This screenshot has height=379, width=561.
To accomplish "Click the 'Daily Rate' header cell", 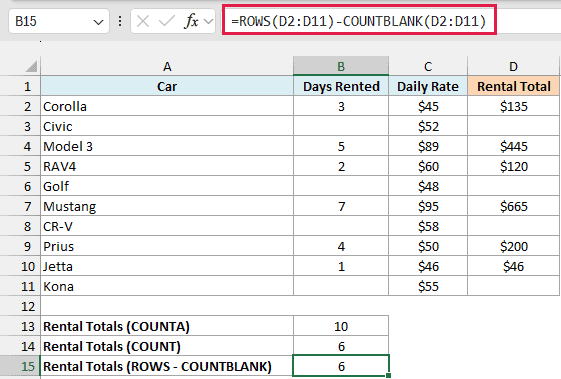I will click(428, 86).
